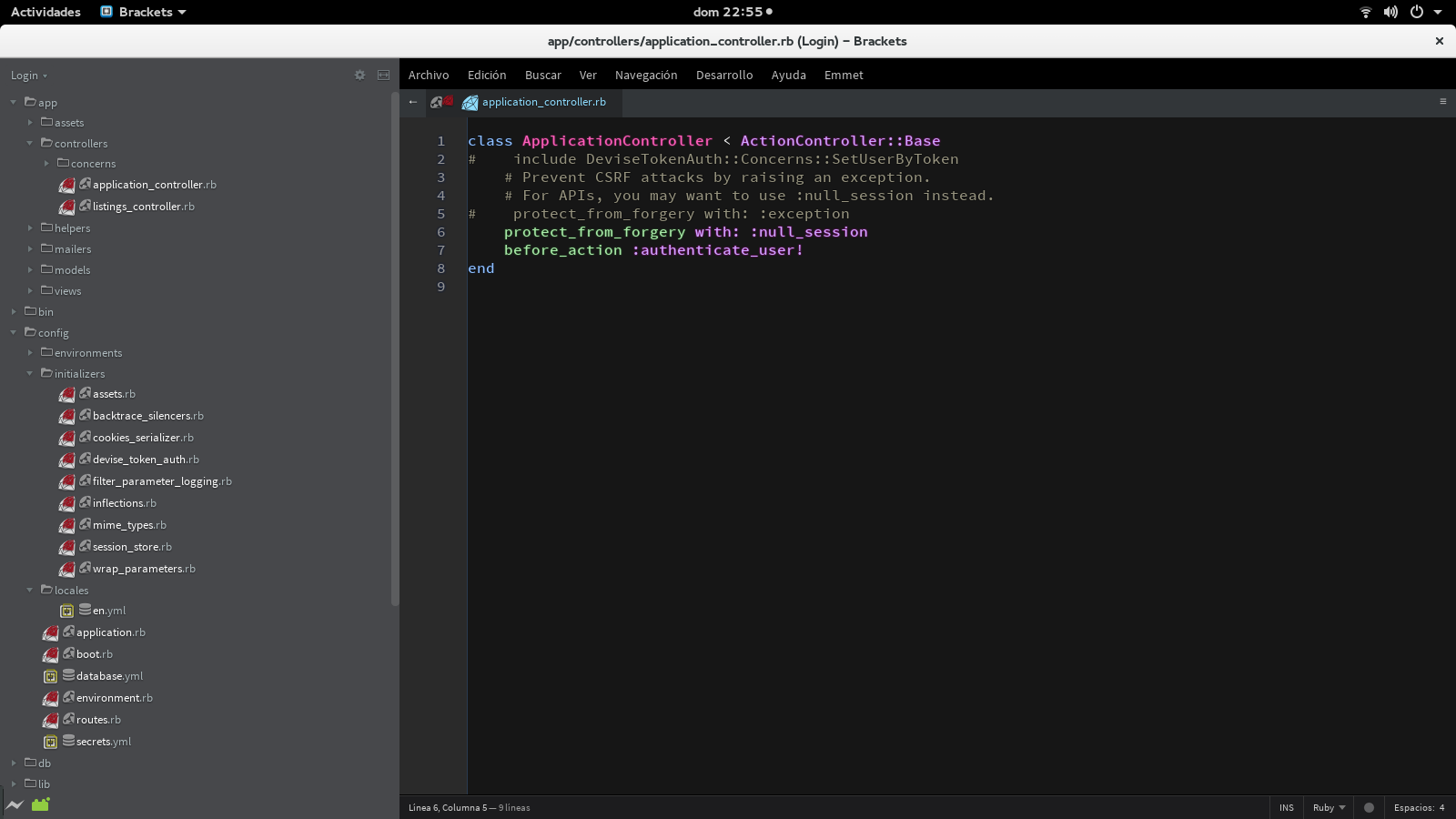
Task: Collapse the controllers folder
Action: click(x=30, y=143)
